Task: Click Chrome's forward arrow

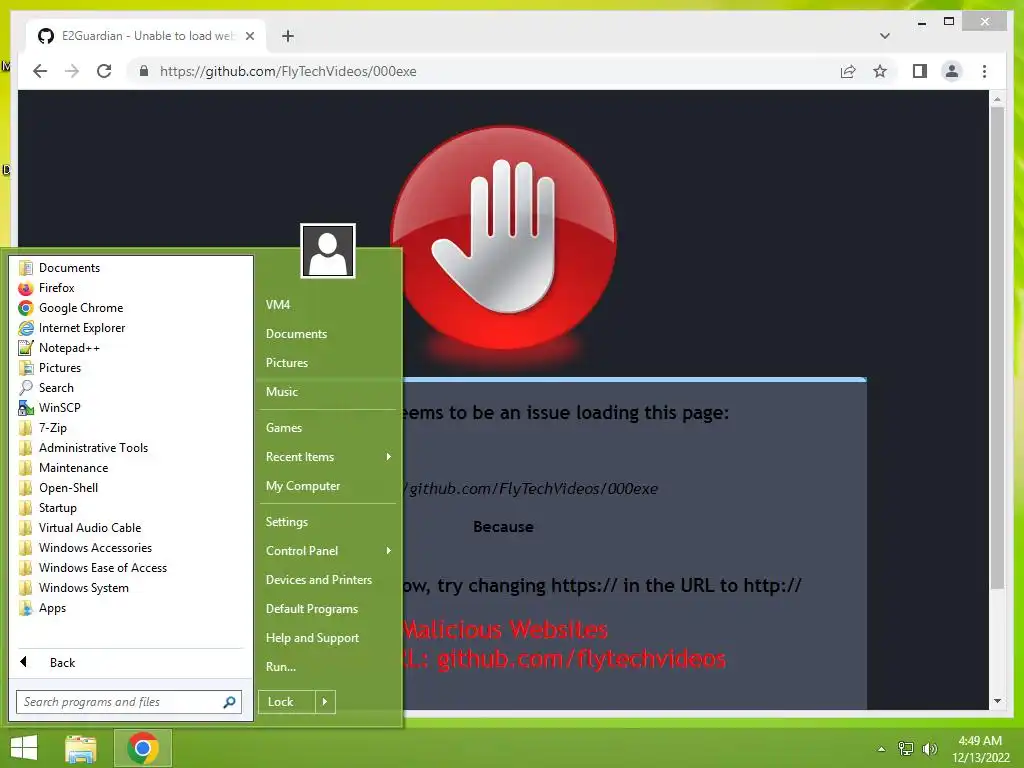Action: point(72,71)
